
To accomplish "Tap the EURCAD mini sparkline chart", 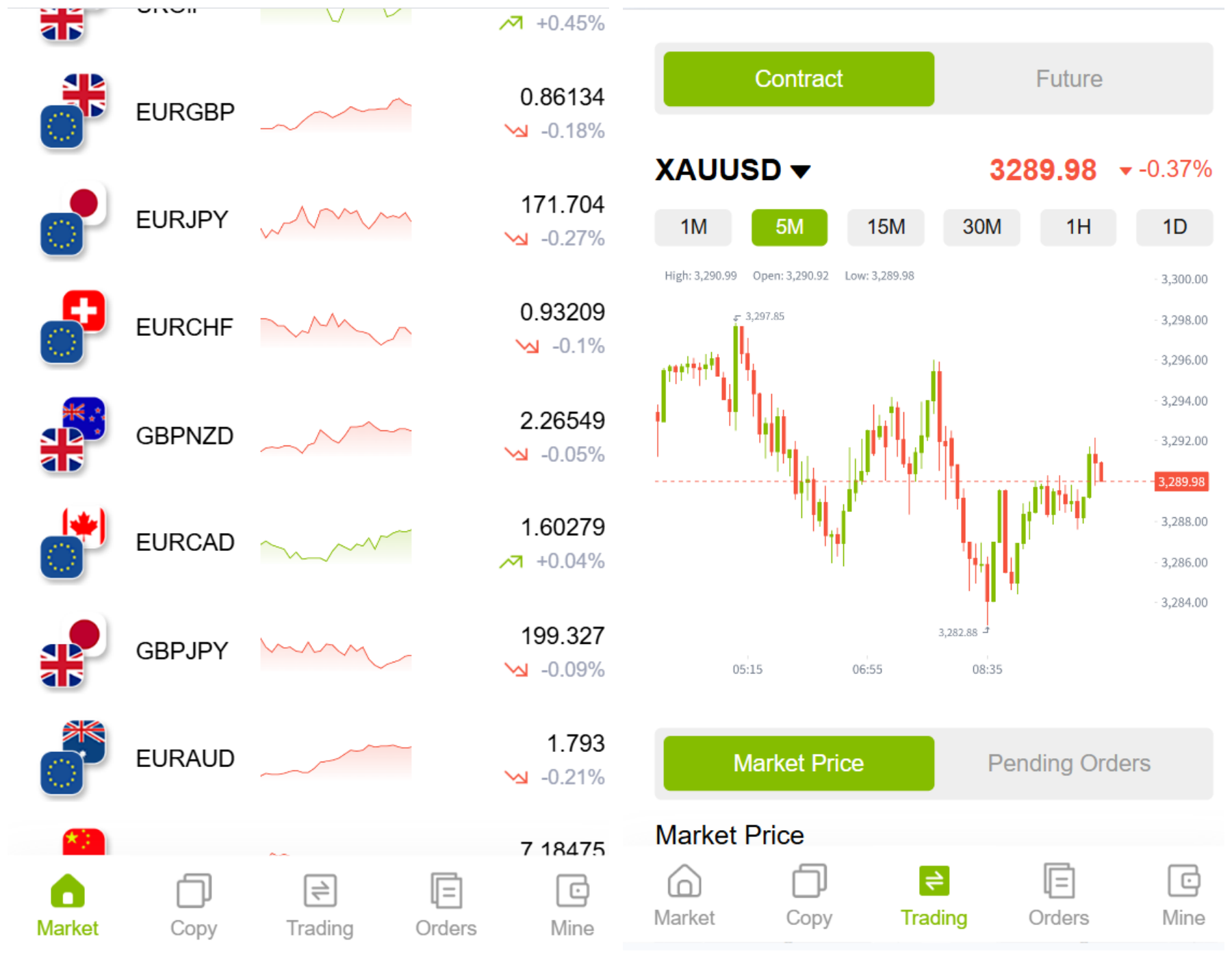I will [336, 545].
